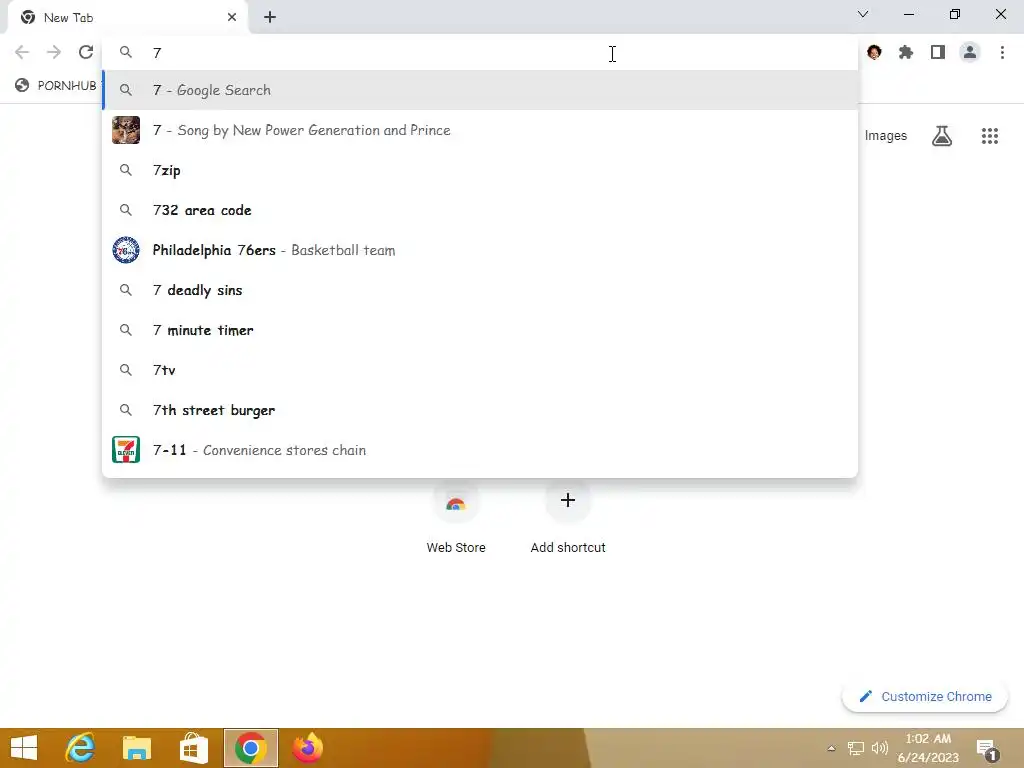
Task: Open a new tab with plus button
Action: (x=270, y=18)
